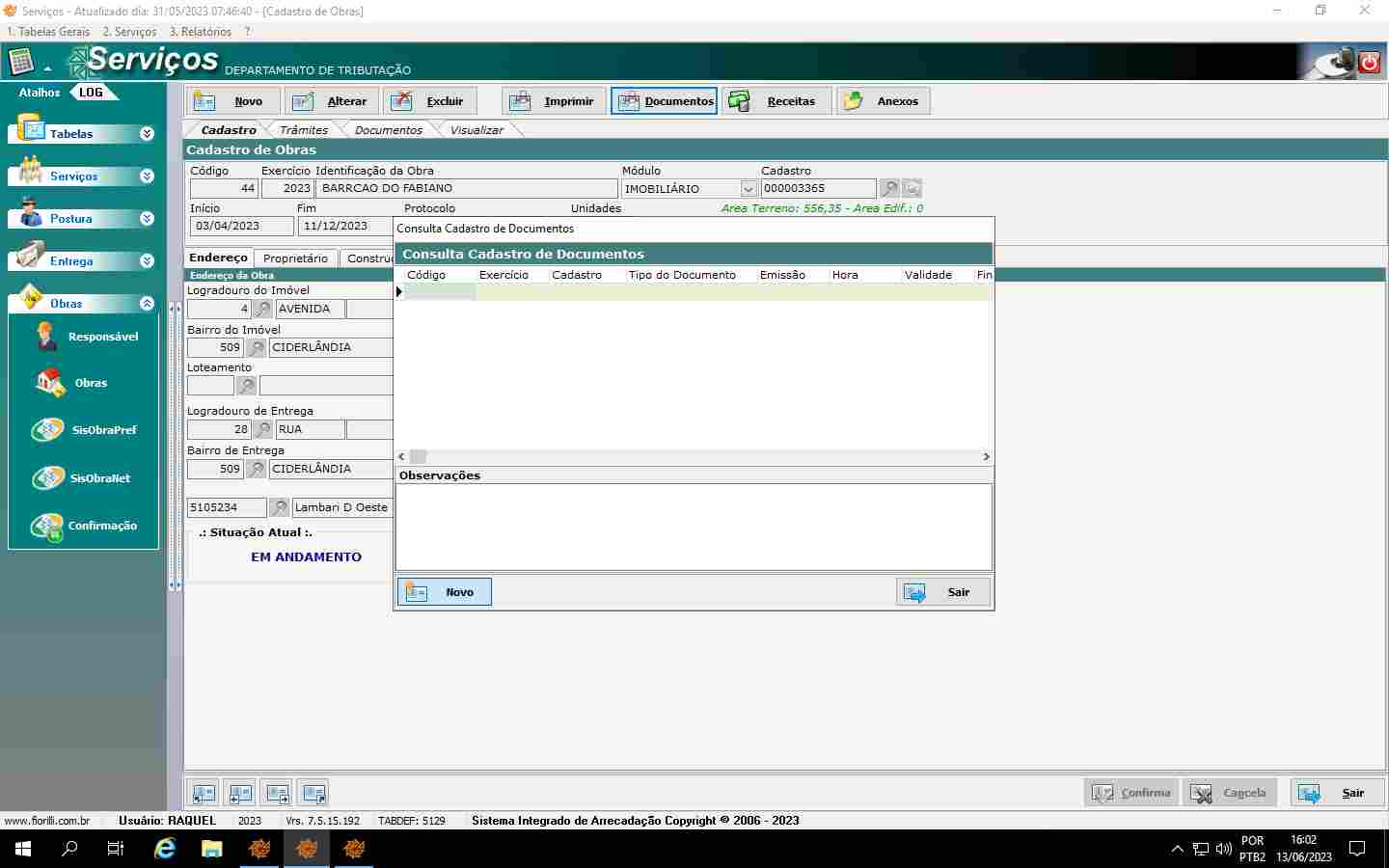Viewport: 1389px width, 868px height.
Task: Expand the Tabelas sidebar section
Action: tap(147, 134)
